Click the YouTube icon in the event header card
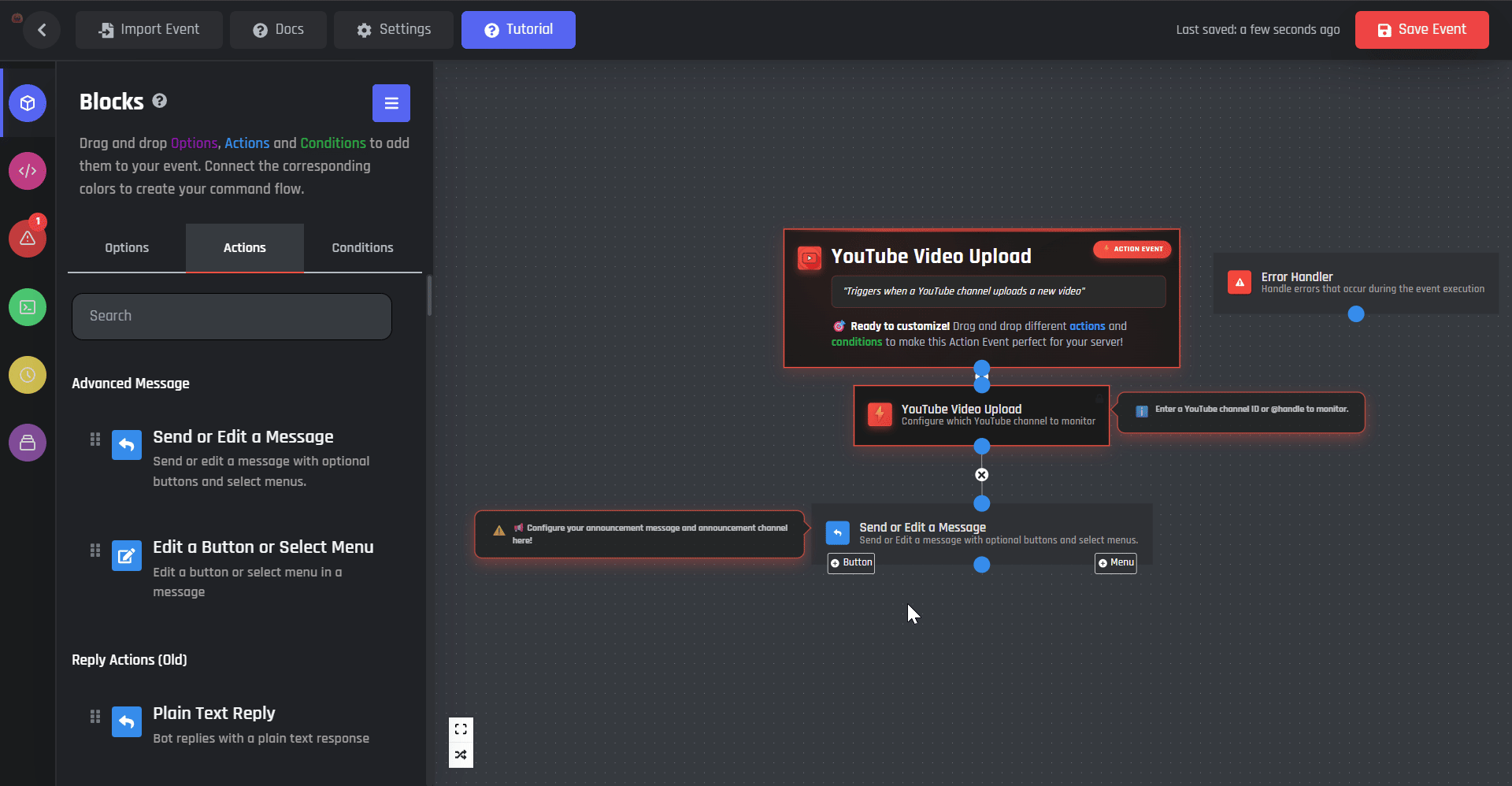The image size is (1512, 786). [x=810, y=258]
